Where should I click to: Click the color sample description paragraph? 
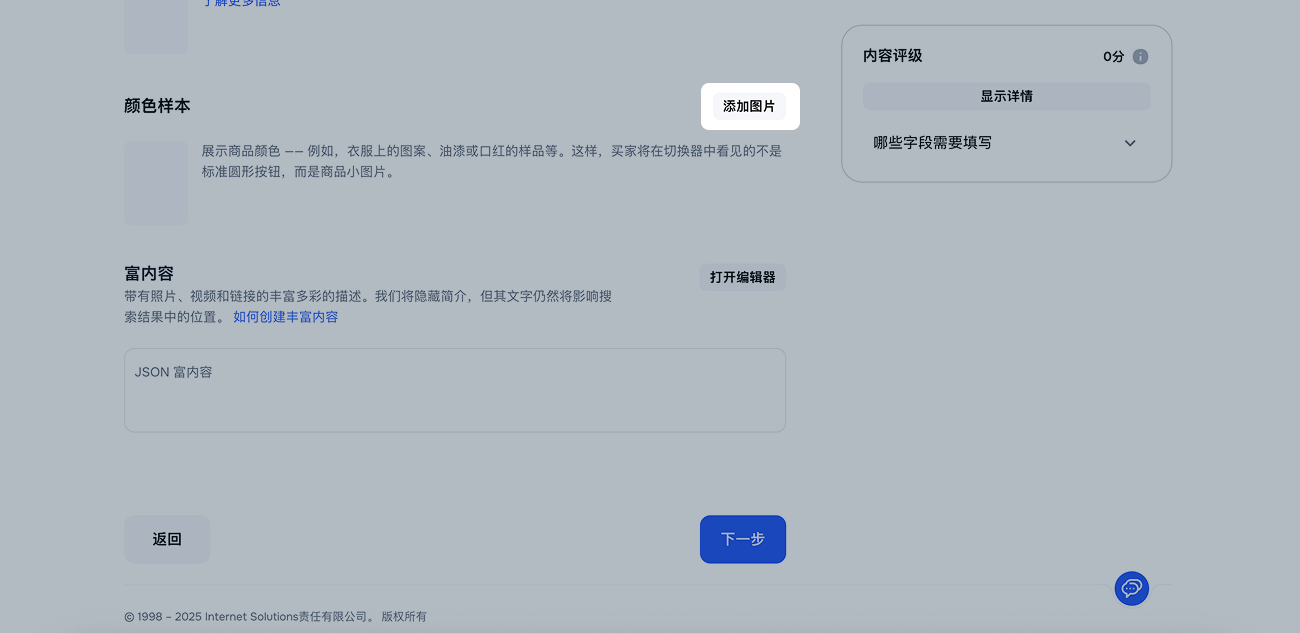(x=491, y=161)
